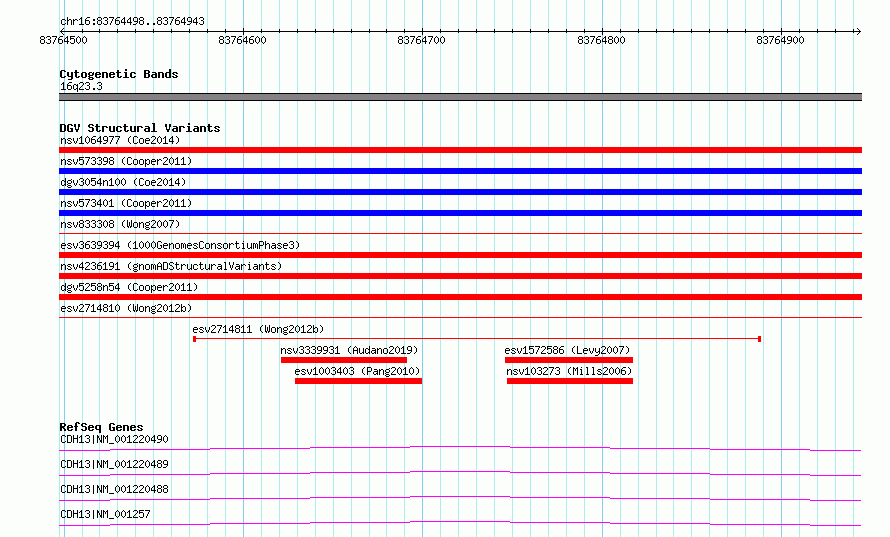Open the DGV Structural Variants track title

coord(140,128)
